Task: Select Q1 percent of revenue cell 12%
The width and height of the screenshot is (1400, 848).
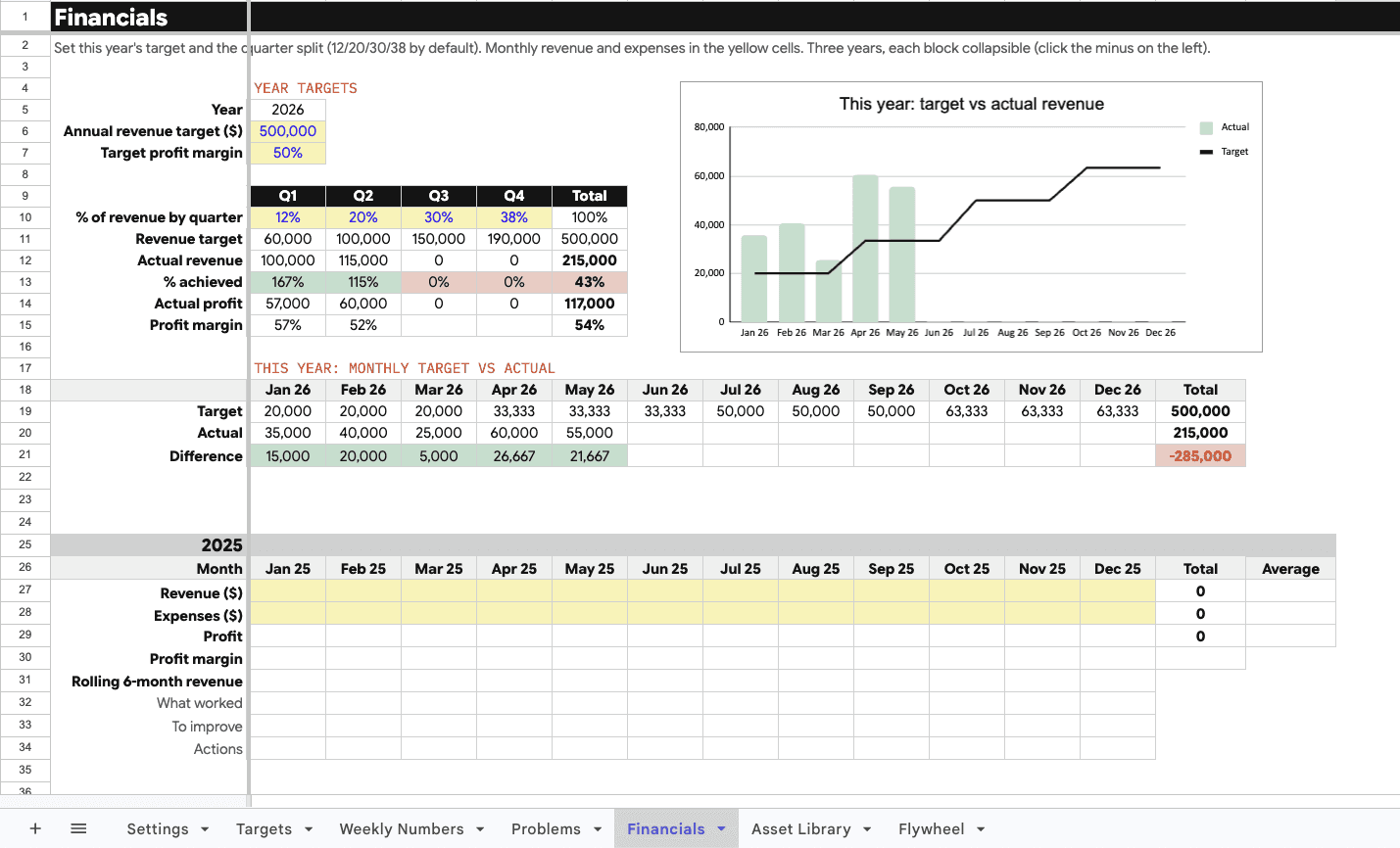Action: 288,217
